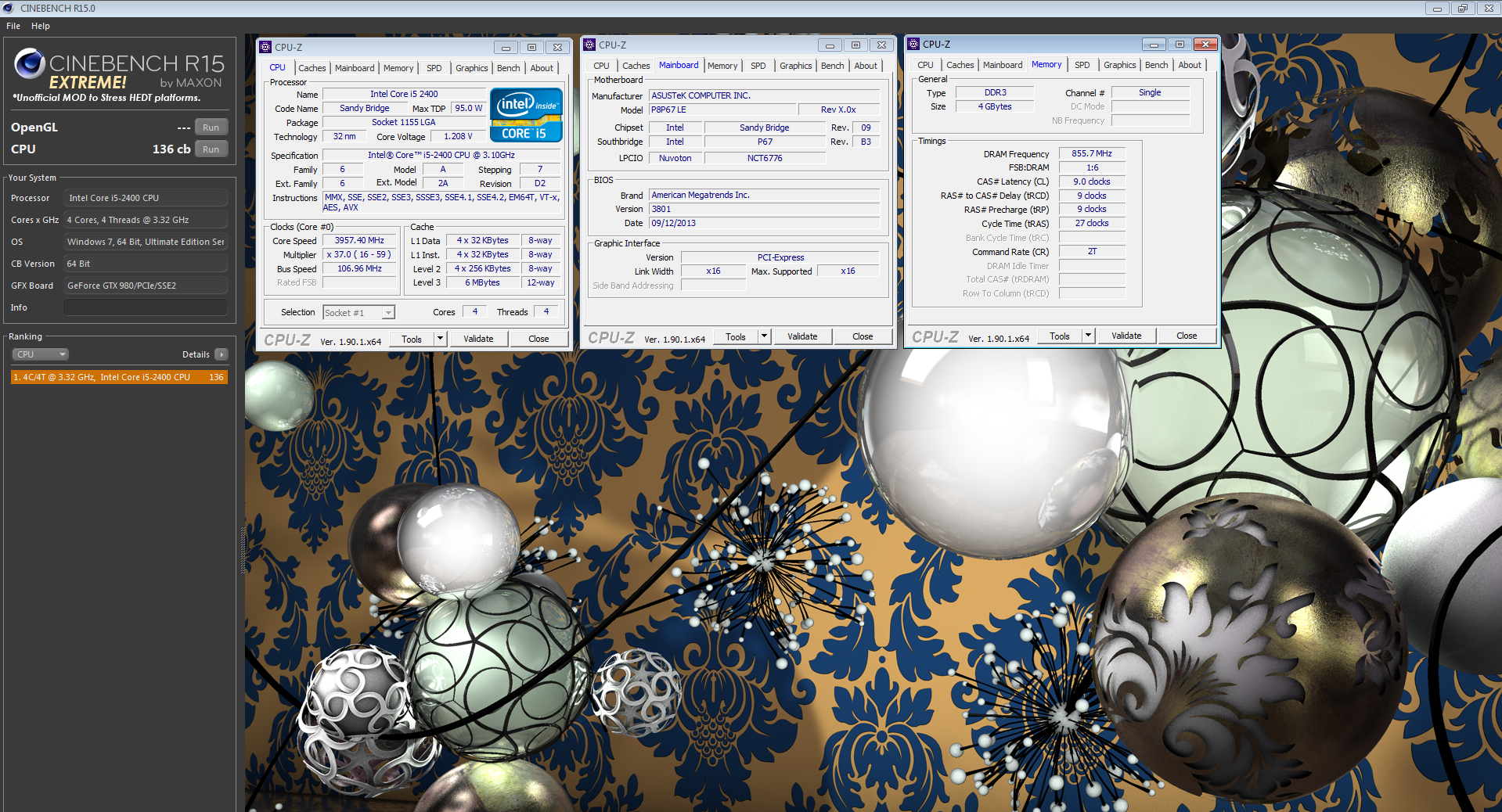Go to SPD tab in third CPU-Z window
The width and height of the screenshot is (1502, 812).
[1082, 65]
